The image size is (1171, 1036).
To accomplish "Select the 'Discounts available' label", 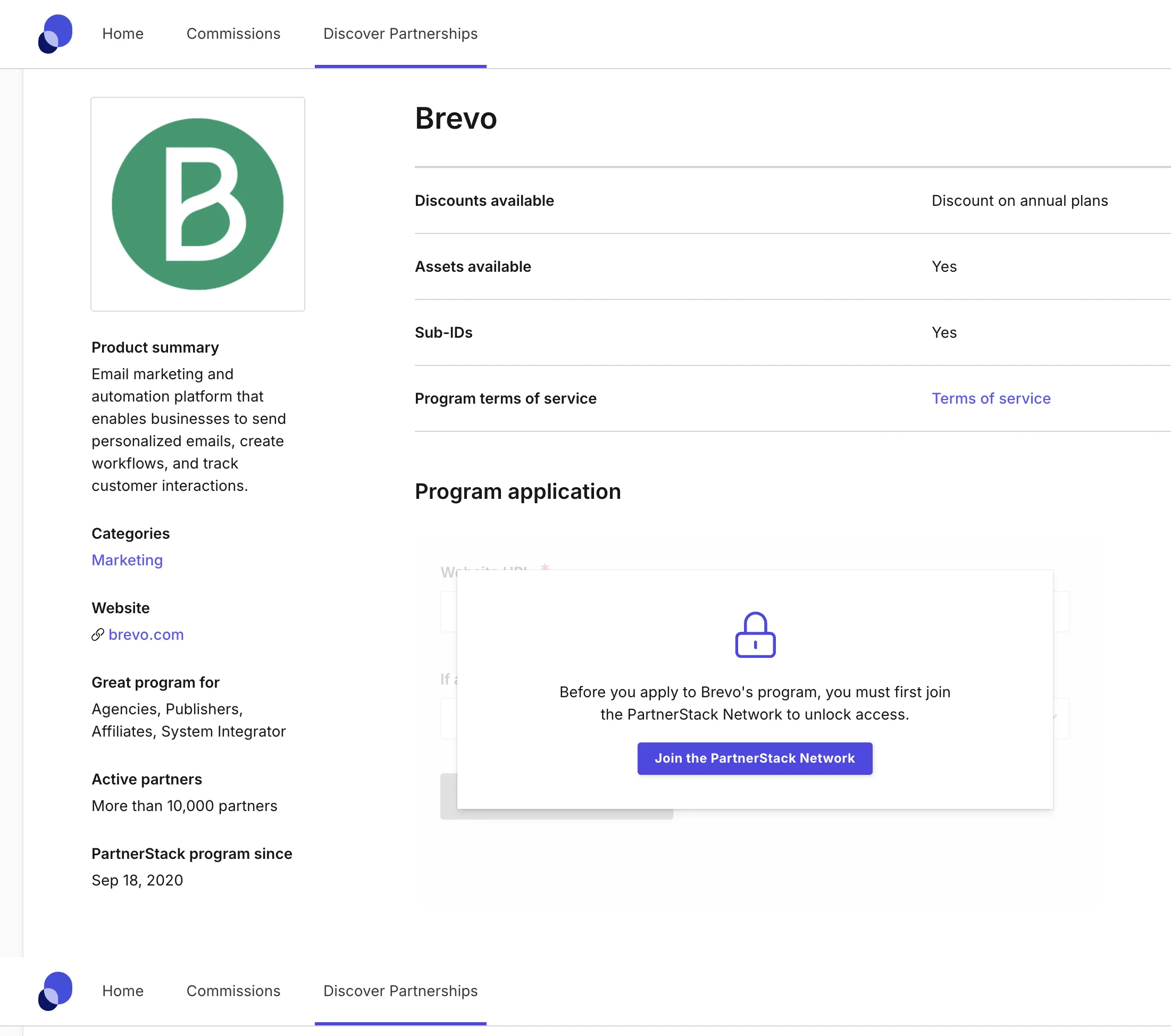I will [x=484, y=200].
